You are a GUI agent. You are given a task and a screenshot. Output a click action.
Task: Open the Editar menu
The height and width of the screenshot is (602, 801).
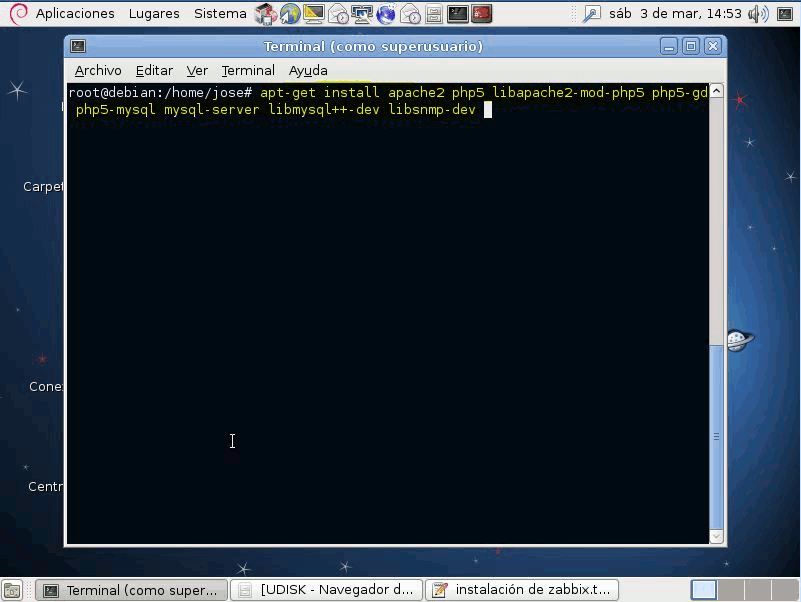[x=154, y=70]
